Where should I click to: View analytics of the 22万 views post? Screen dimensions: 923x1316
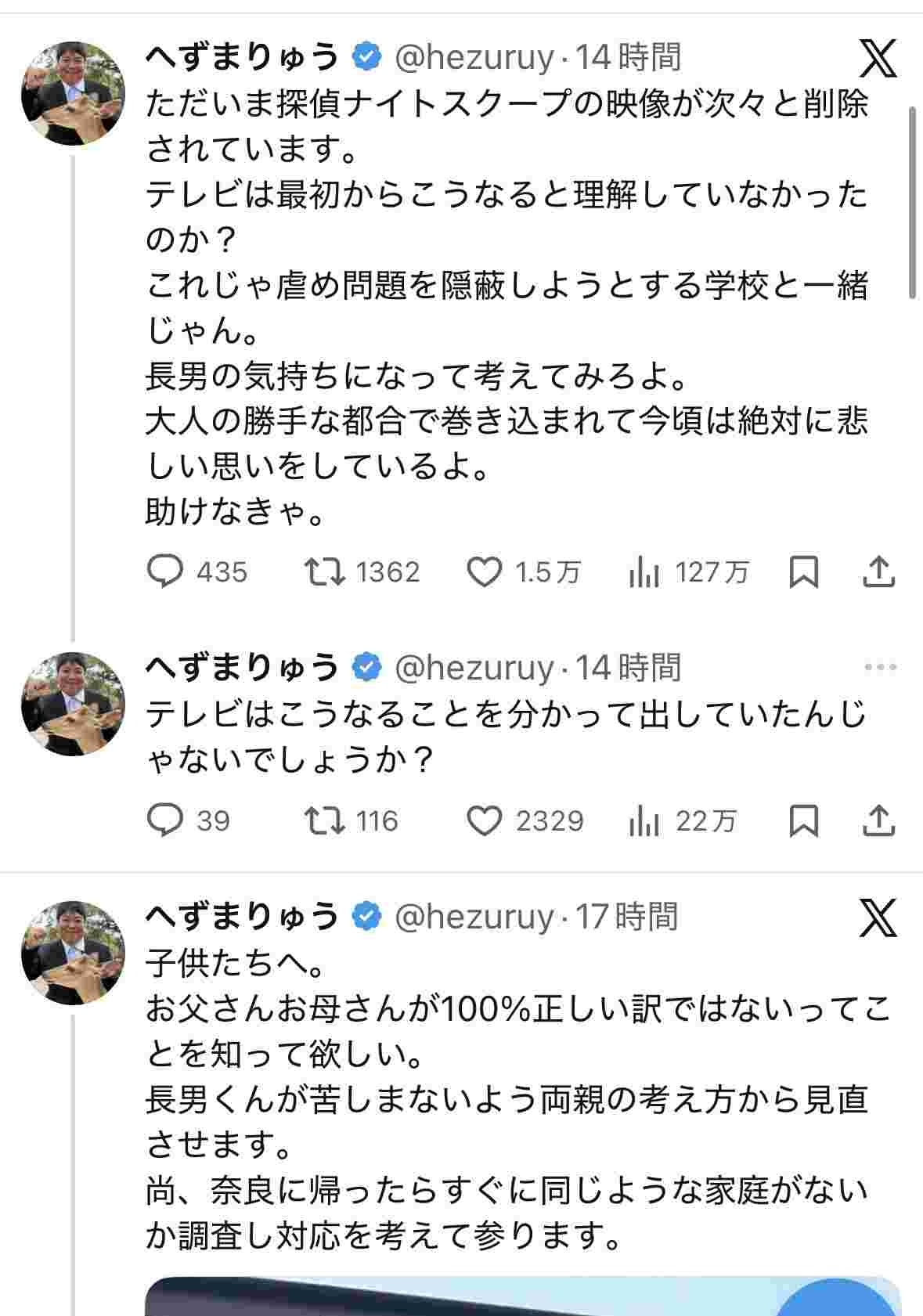click(x=644, y=821)
